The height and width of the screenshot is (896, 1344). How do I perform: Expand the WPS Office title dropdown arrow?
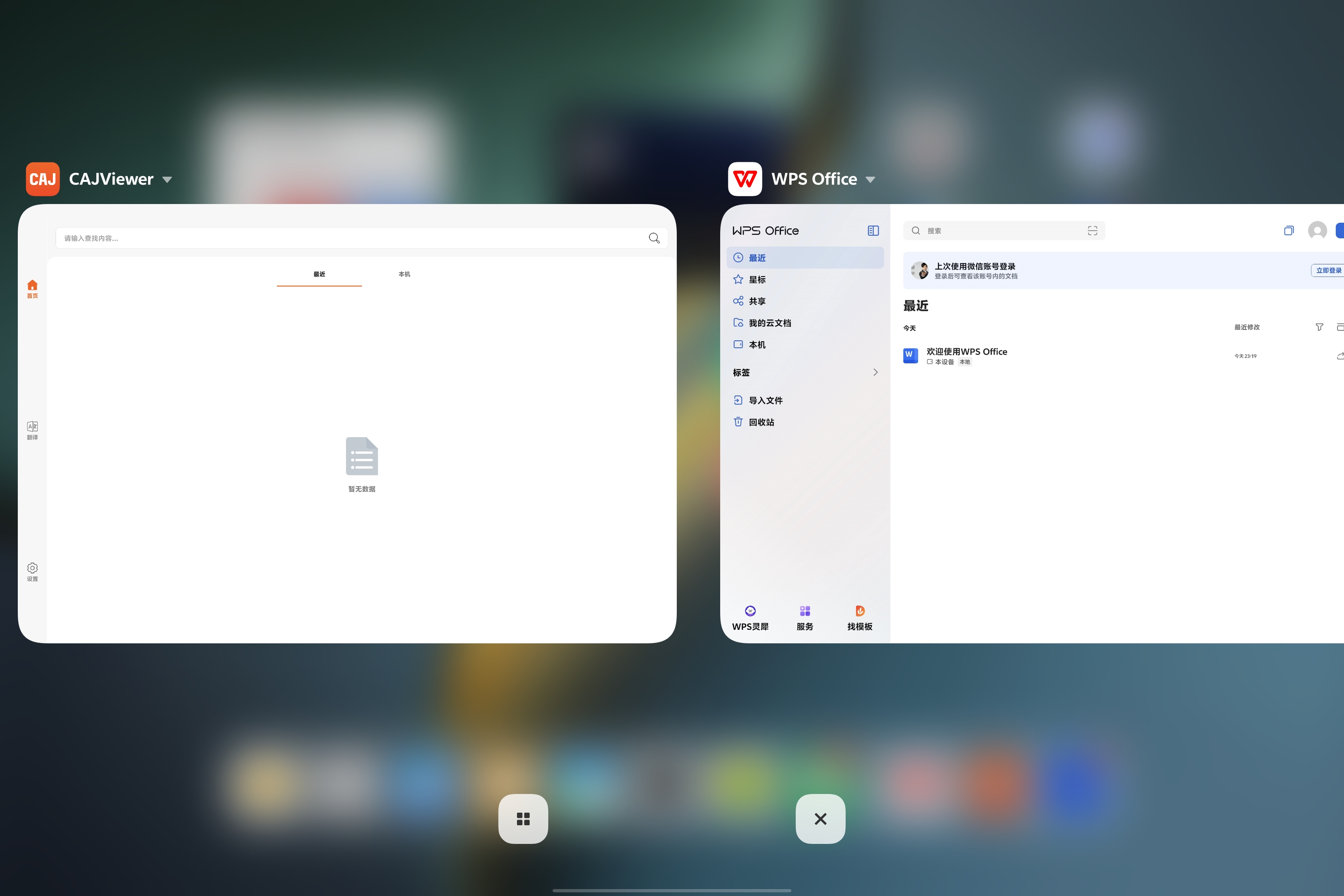point(870,180)
